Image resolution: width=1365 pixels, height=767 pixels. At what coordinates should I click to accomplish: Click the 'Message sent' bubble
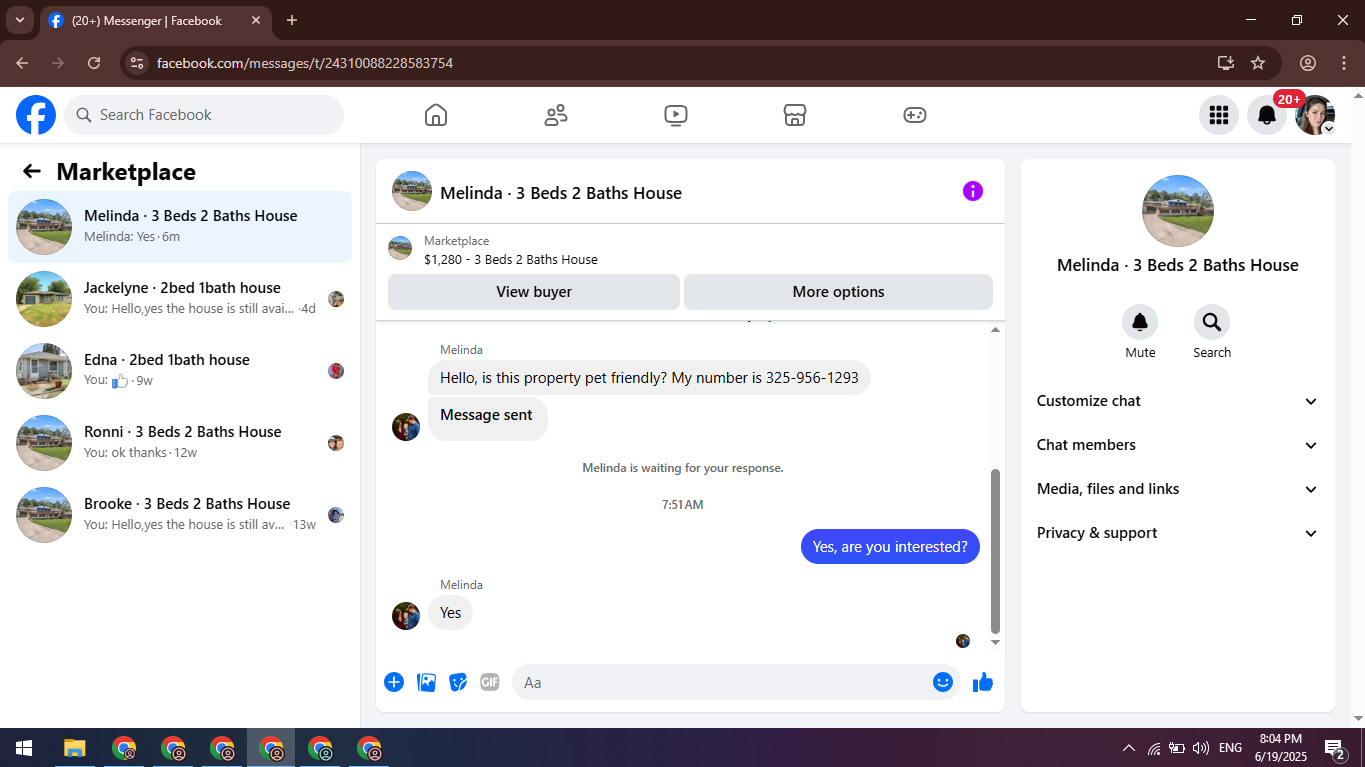coord(487,417)
